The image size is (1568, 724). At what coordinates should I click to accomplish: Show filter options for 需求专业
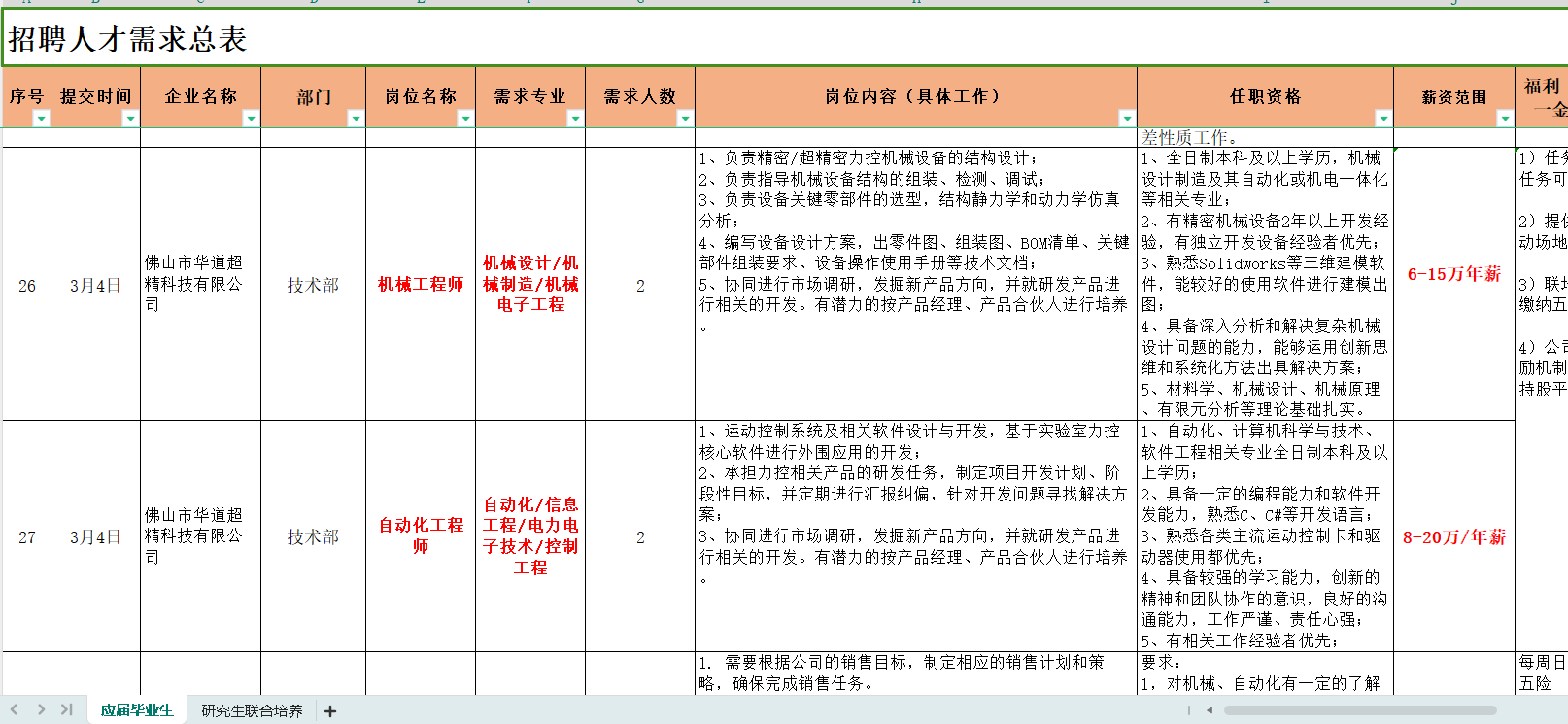tap(575, 119)
